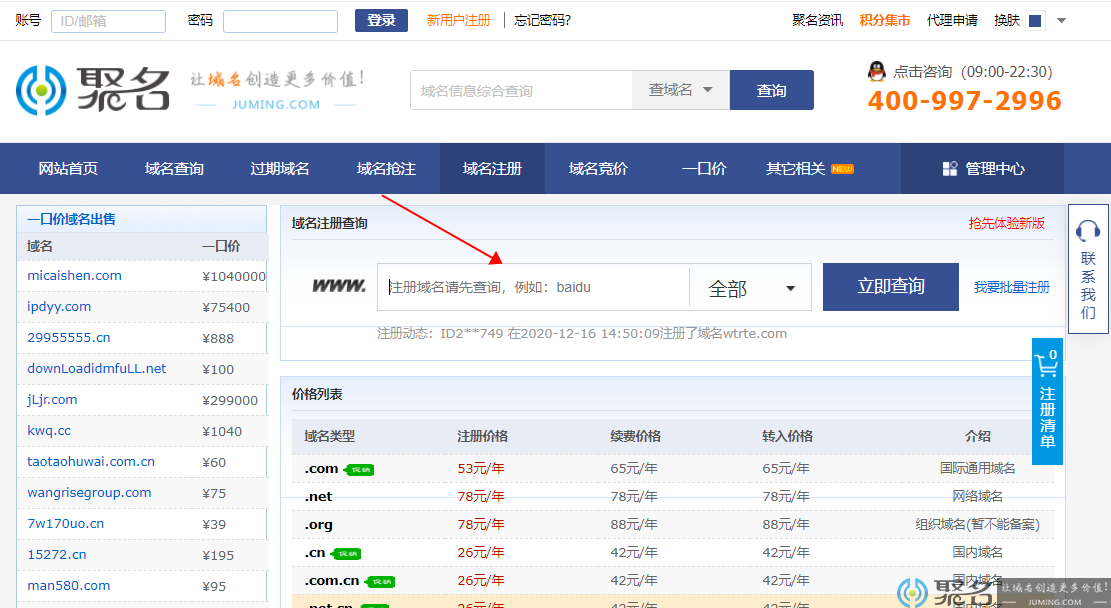Open the 代理申请 link
Screen dimensions: 1111x608
coord(952,21)
